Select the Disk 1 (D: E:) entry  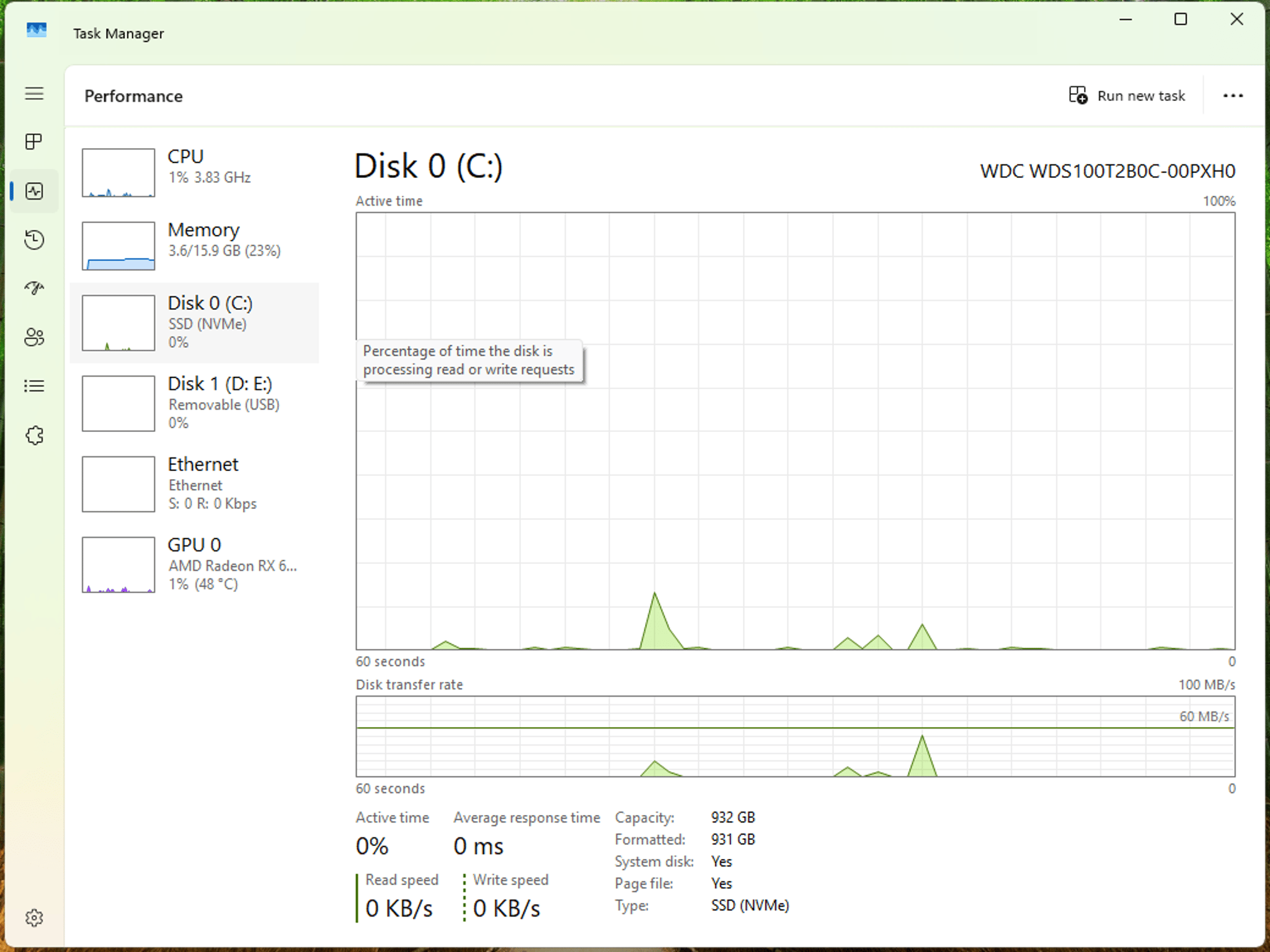(x=195, y=403)
